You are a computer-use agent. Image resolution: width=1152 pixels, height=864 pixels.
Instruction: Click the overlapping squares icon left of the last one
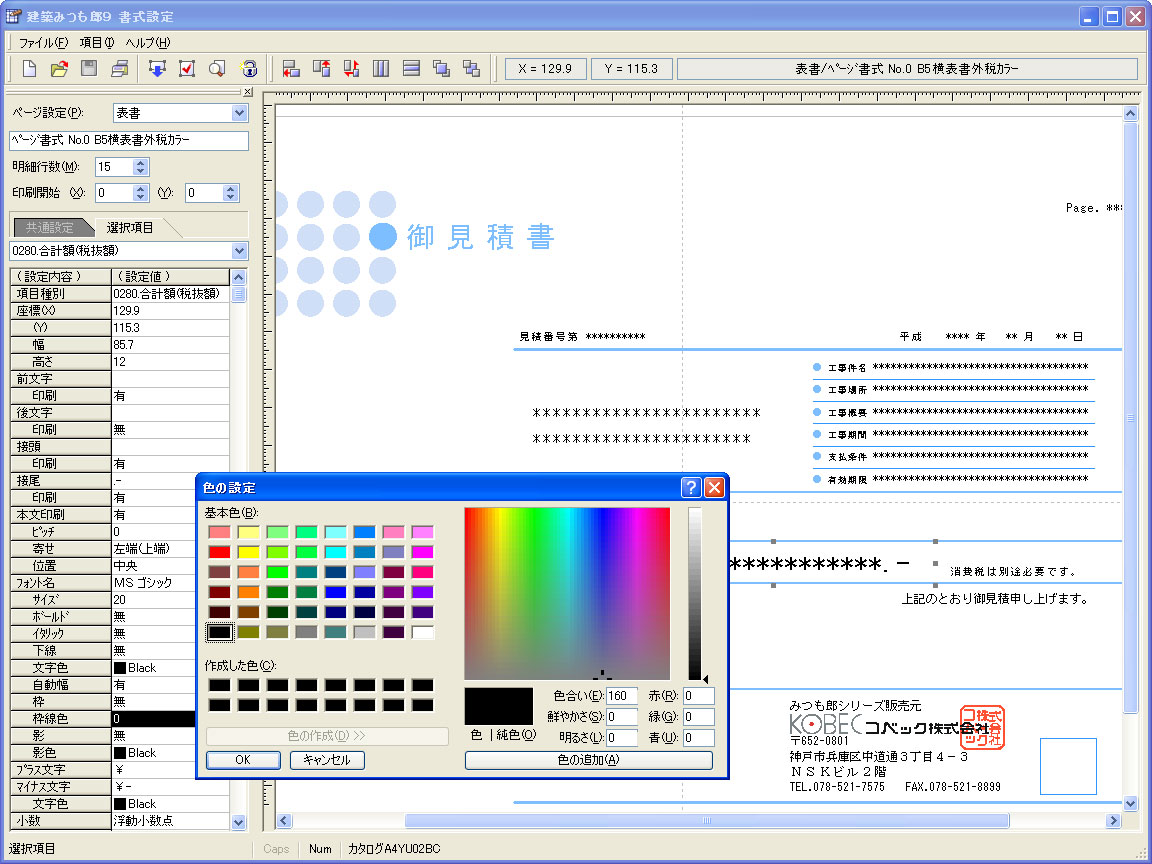[x=442, y=69]
